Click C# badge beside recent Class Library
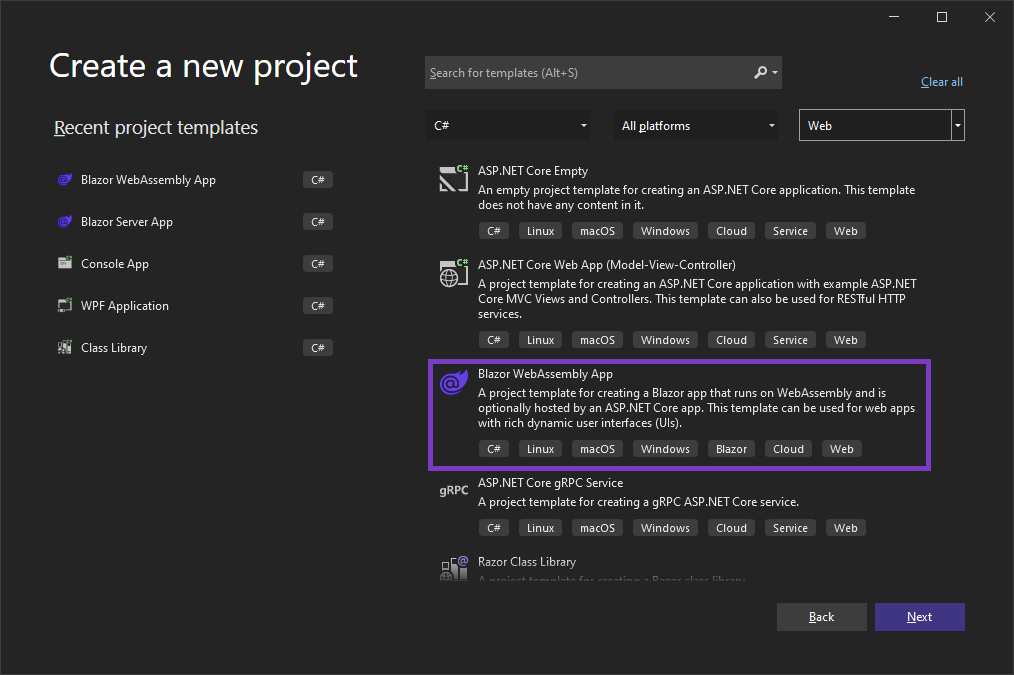This screenshot has width=1014, height=675. pos(318,348)
